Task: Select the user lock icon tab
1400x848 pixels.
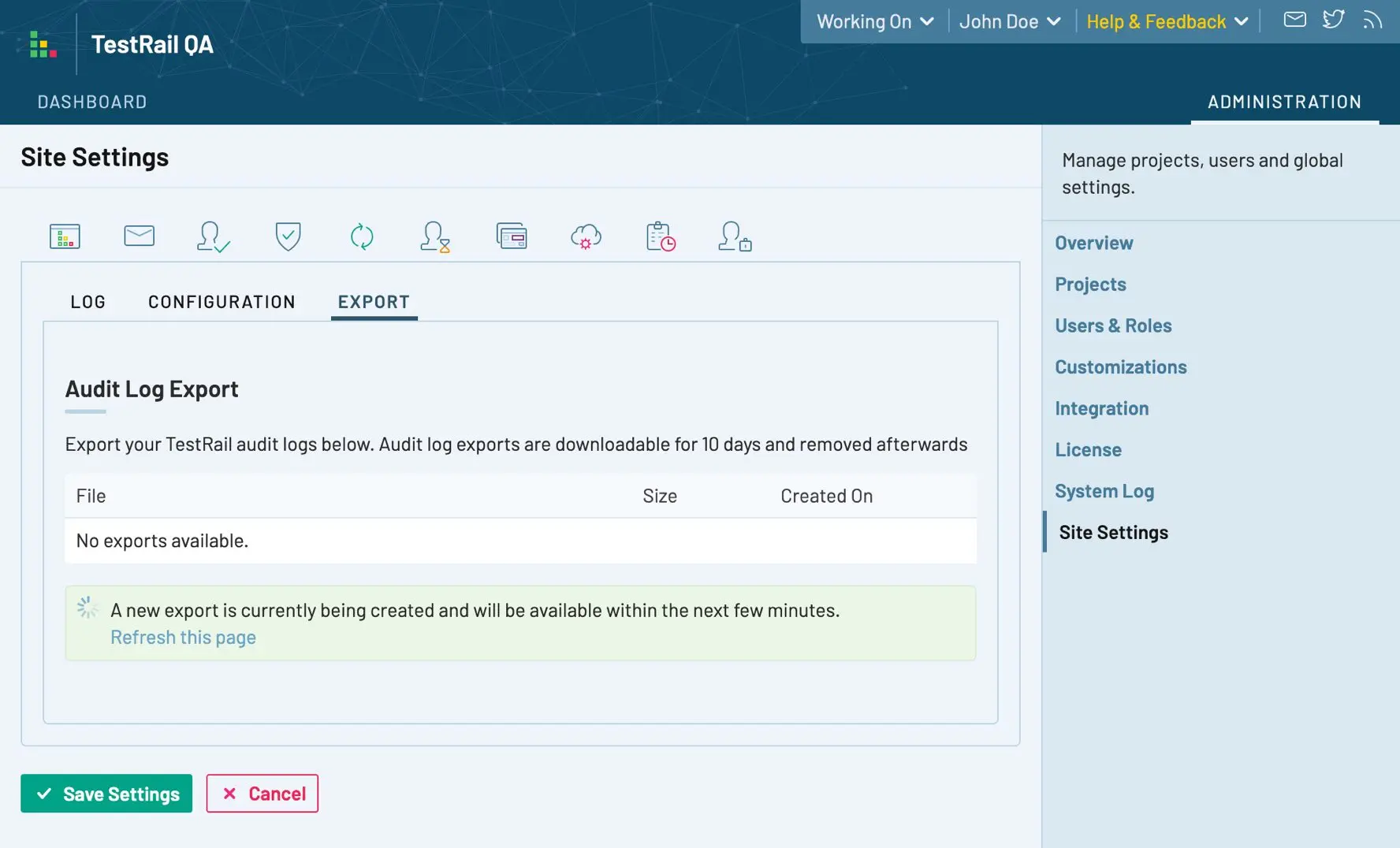Action: (735, 236)
